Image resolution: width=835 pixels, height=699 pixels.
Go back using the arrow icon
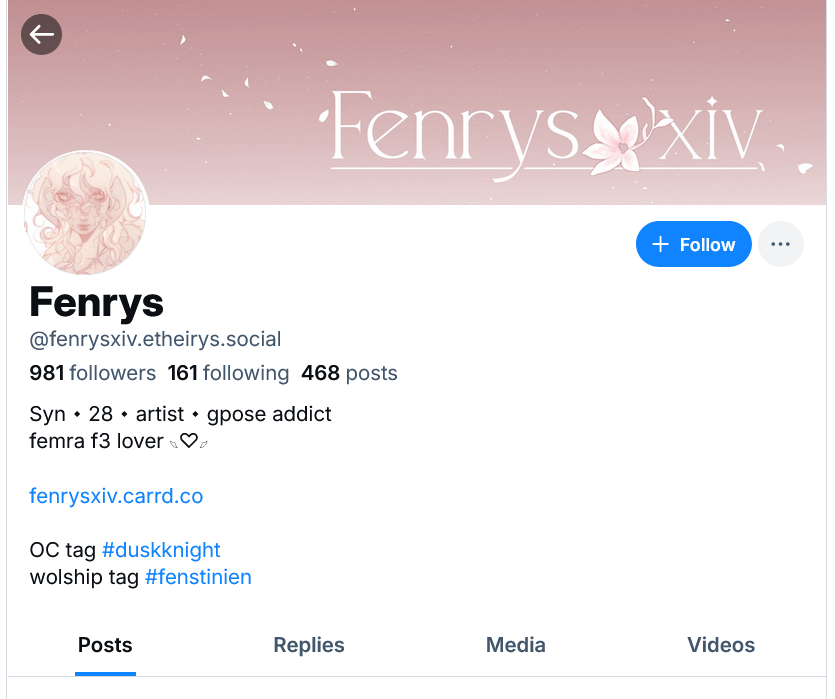(42, 35)
